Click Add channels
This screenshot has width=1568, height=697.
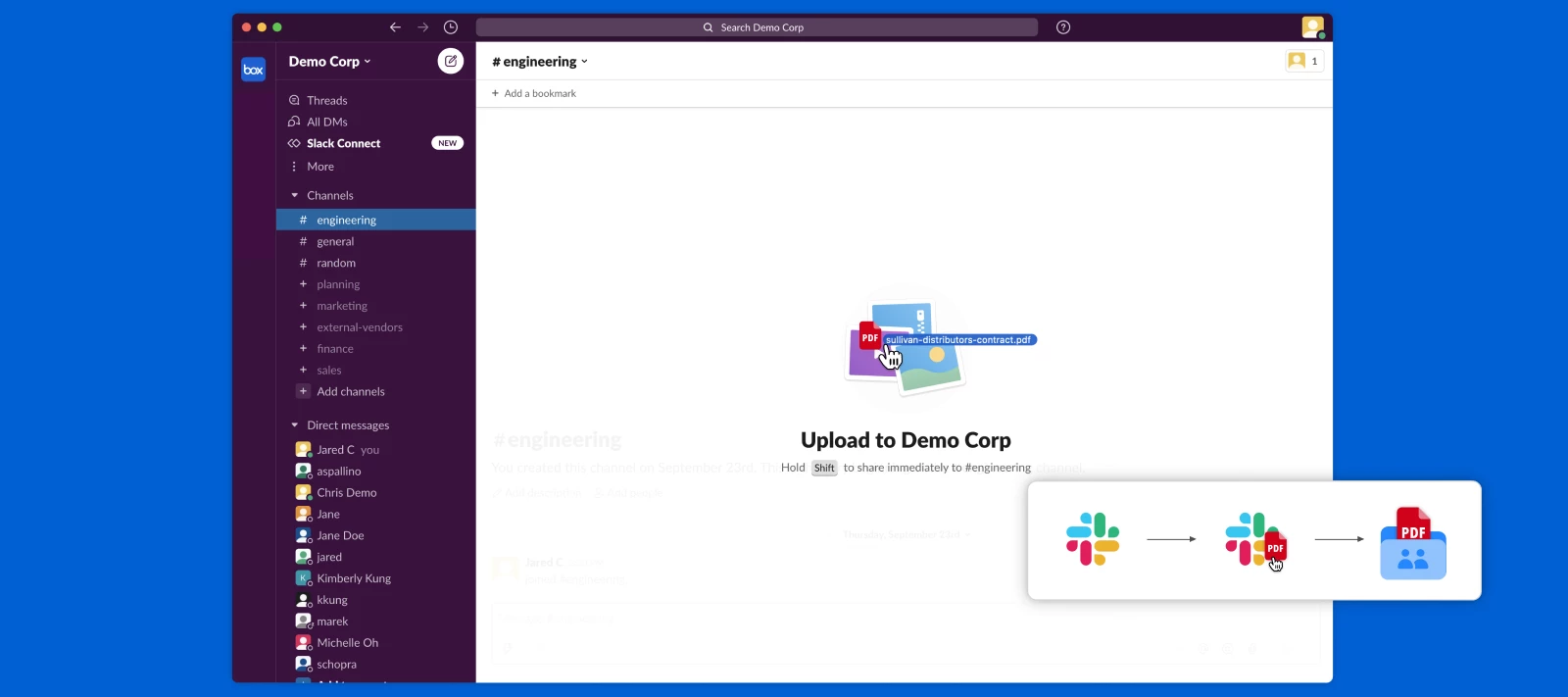[341, 391]
